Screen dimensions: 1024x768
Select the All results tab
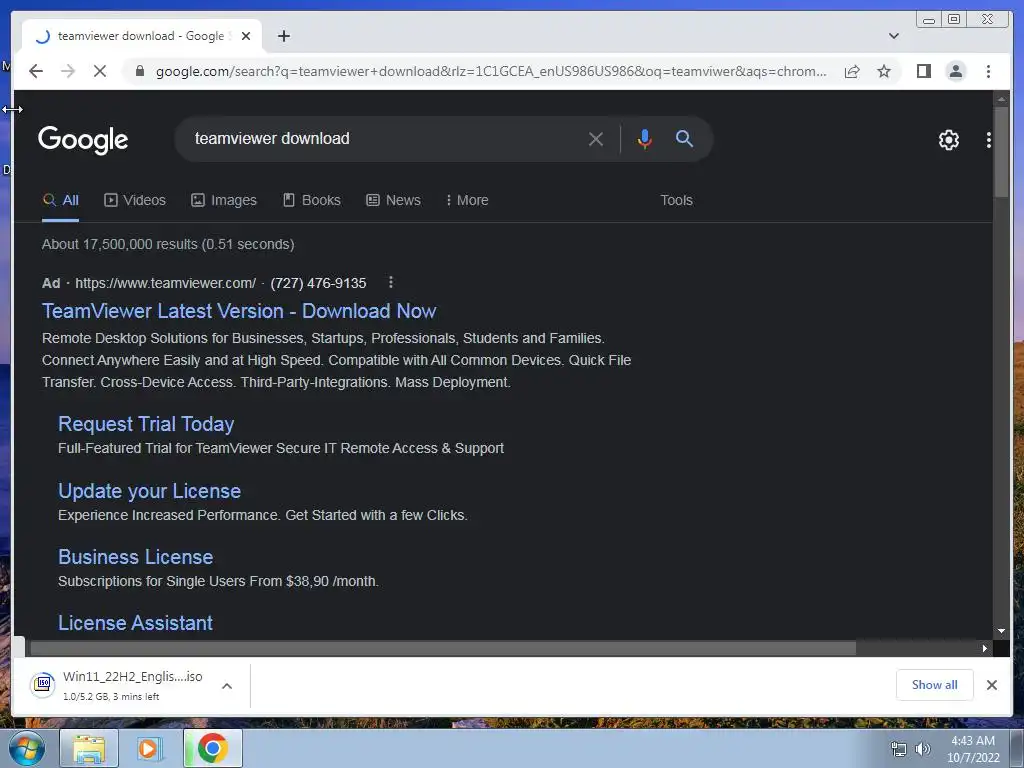tap(61, 200)
